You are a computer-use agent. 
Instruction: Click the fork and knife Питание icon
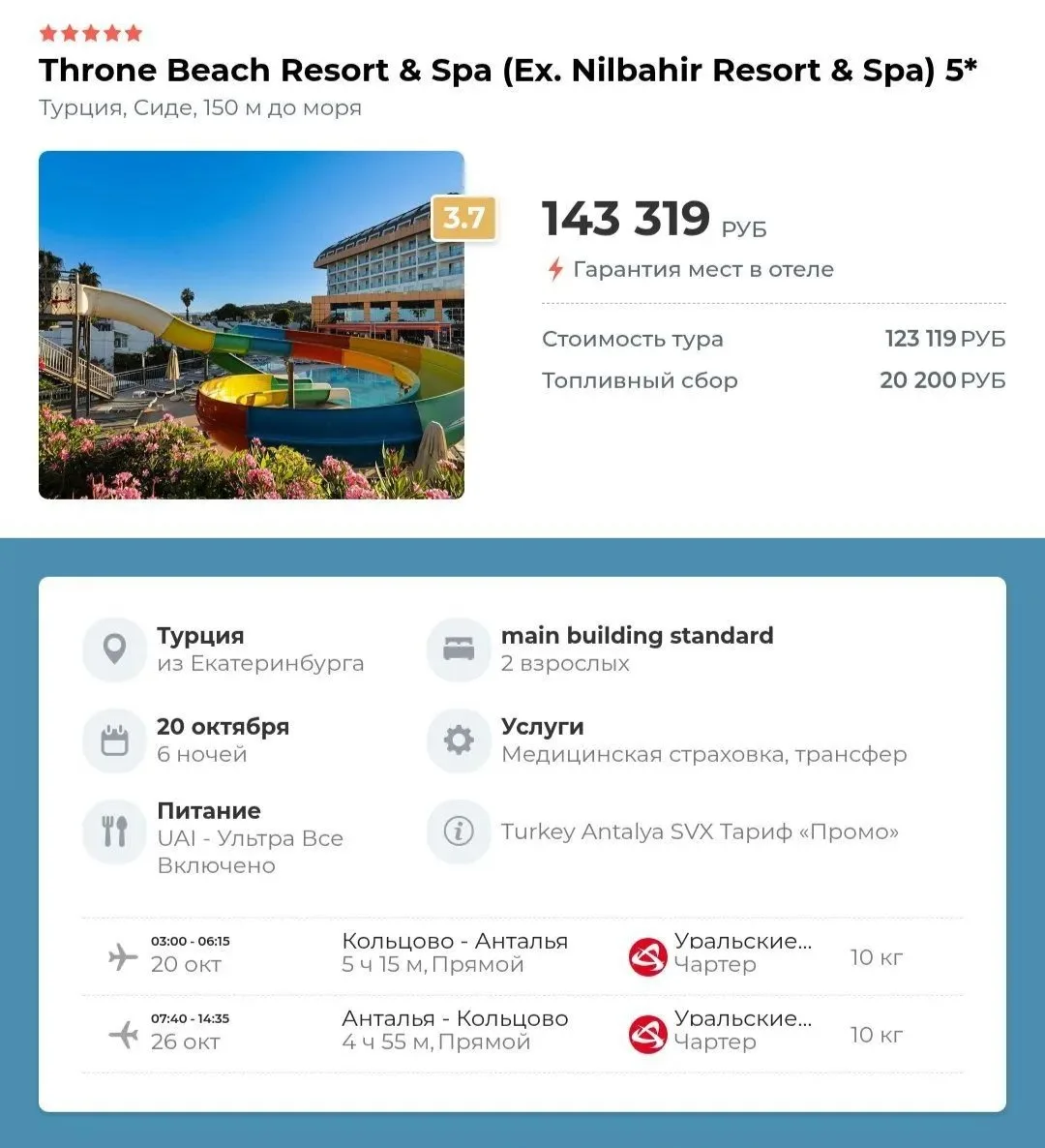tap(115, 831)
